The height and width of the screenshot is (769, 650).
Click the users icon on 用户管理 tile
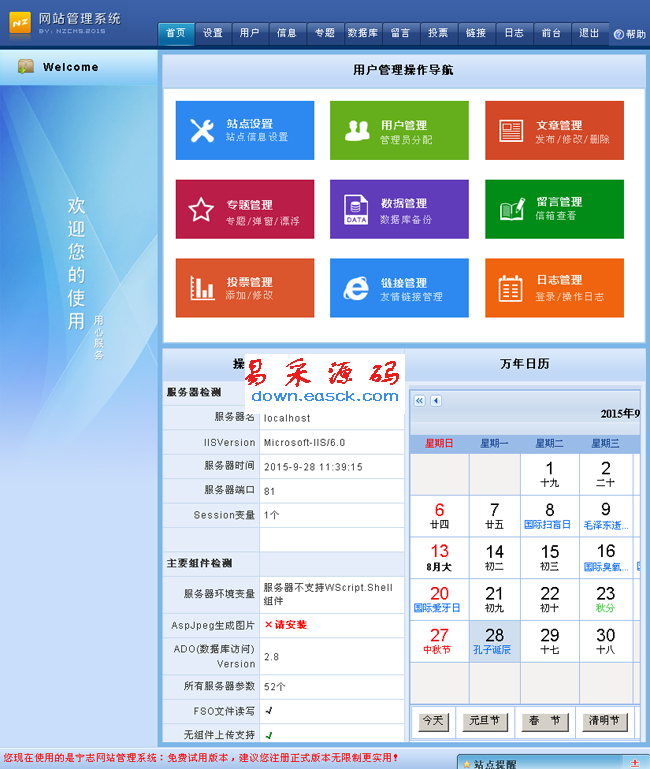point(357,130)
